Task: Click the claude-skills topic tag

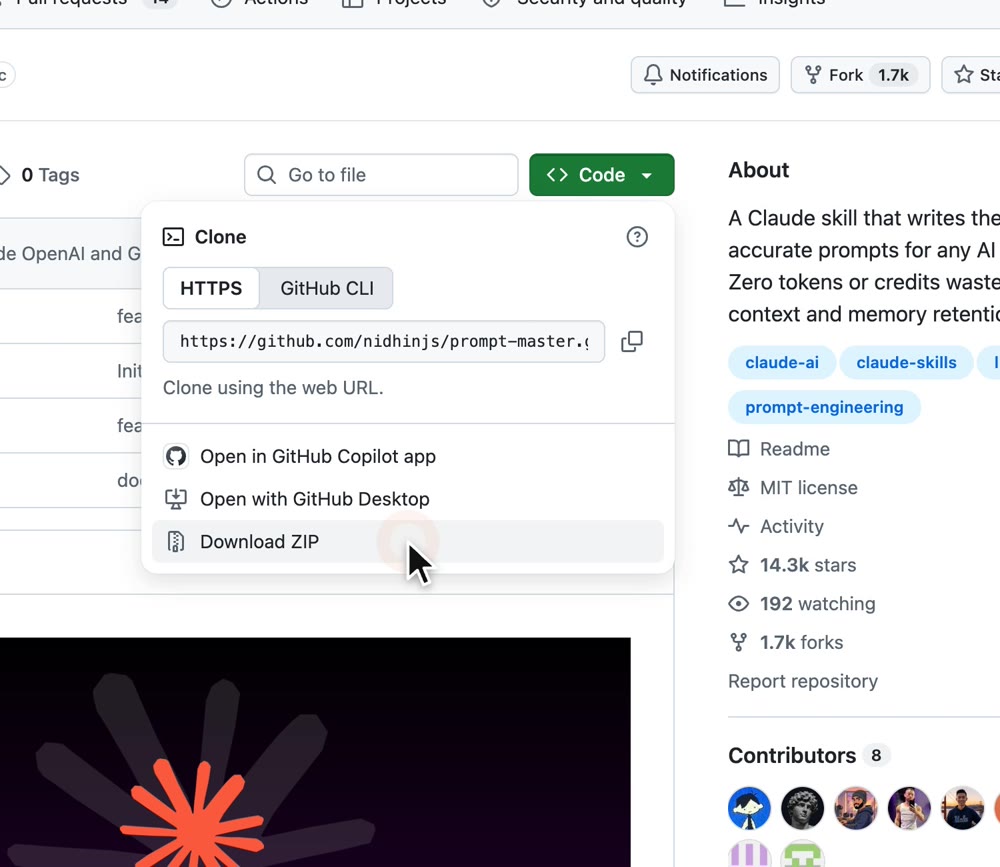Action: click(906, 362)
